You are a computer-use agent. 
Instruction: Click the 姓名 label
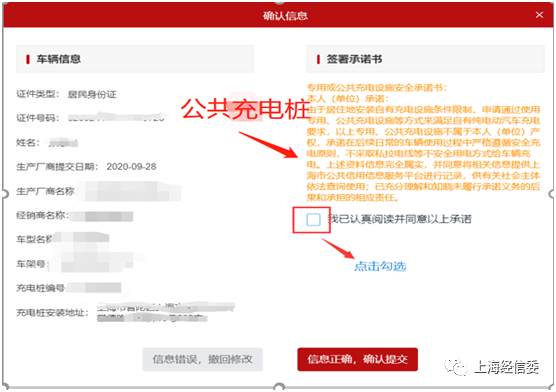click(28, 143)
